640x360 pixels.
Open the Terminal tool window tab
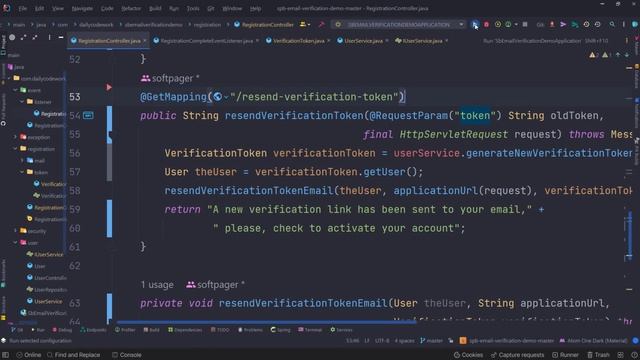click(310, 330)
